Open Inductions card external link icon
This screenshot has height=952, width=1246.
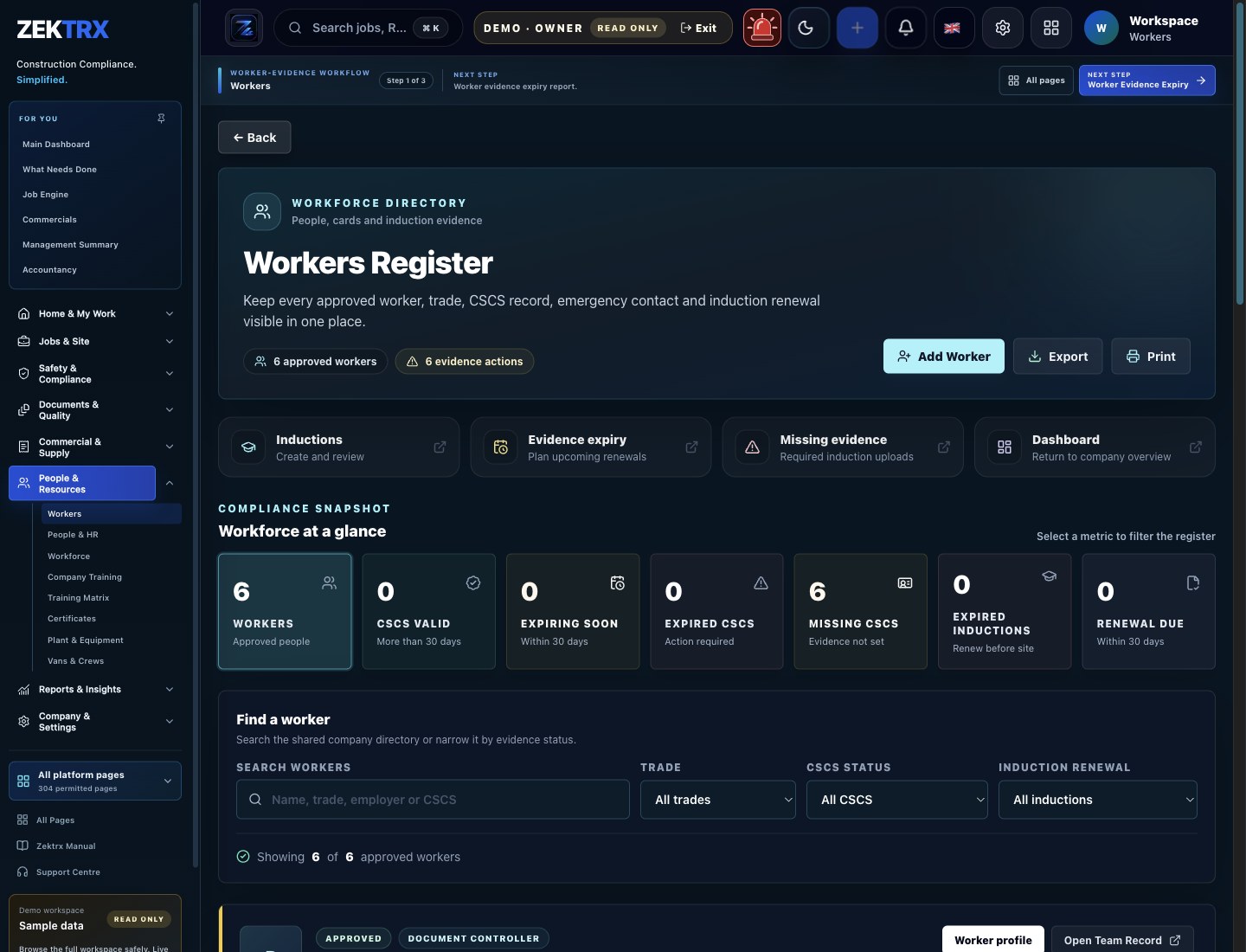(x=440, y=447)
